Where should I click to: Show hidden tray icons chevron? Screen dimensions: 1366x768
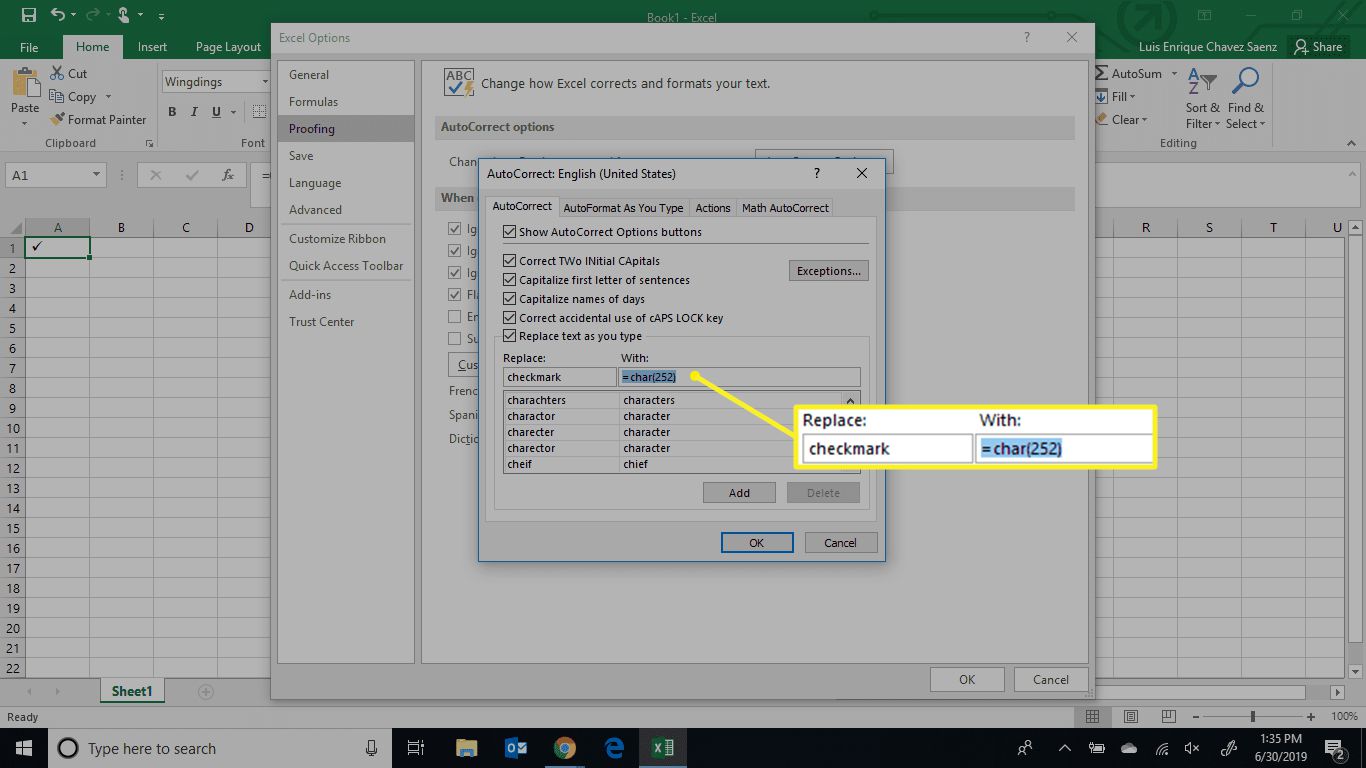(1066, 748)
